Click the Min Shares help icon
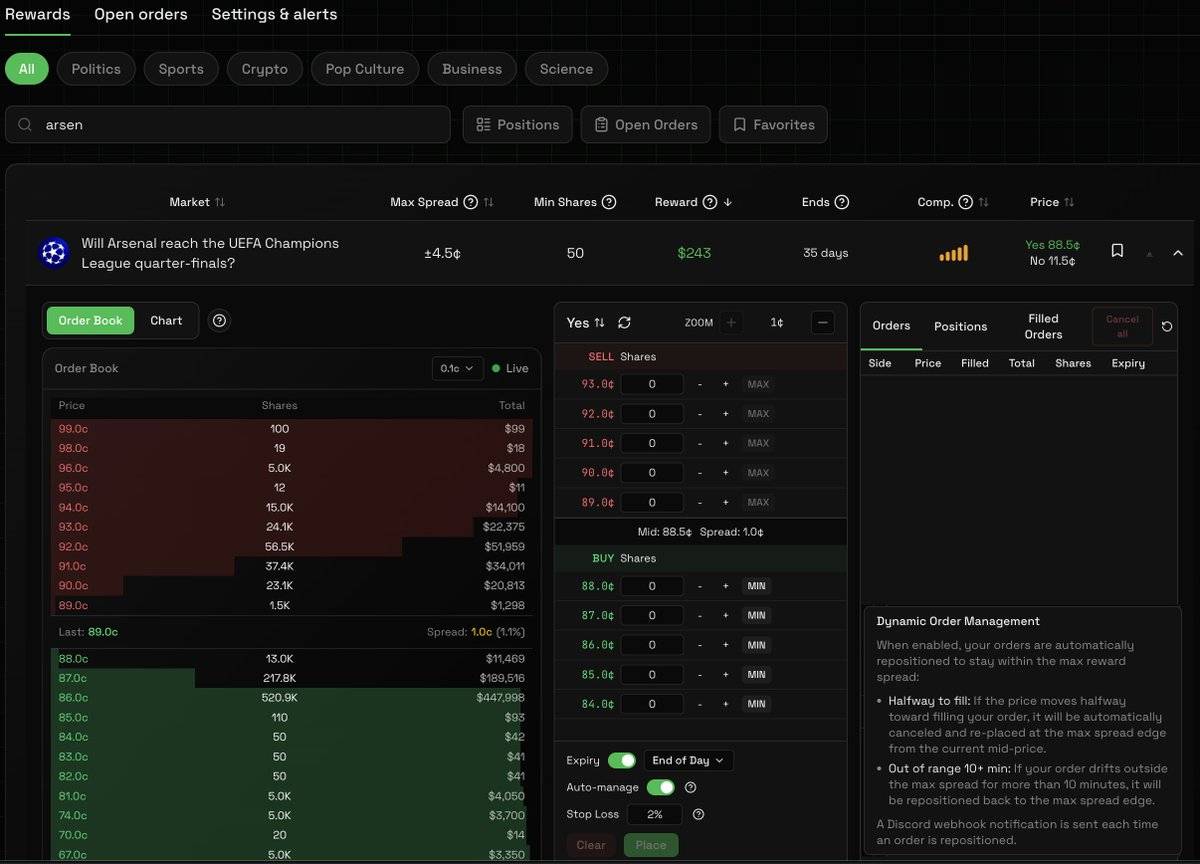The width and height of the screenshot is (1200, 864). click(x=609, y=202)
